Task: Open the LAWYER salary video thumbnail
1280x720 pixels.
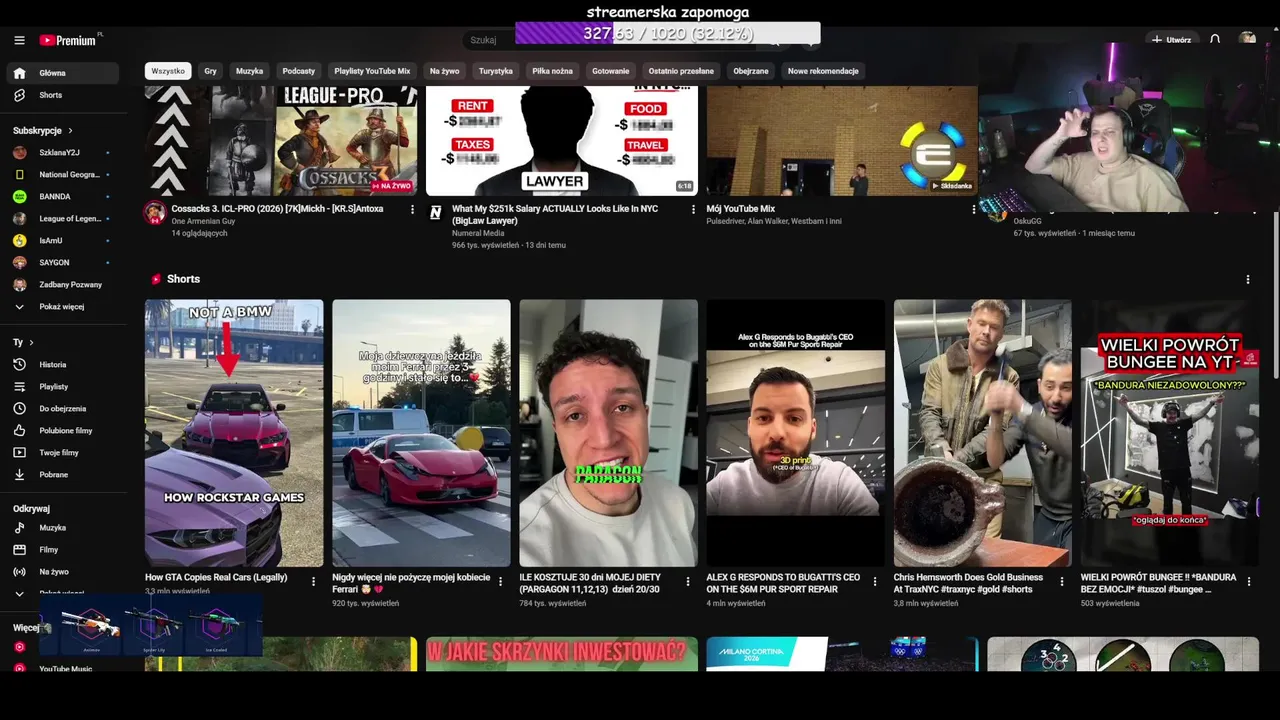Action: tap(562, 141)
